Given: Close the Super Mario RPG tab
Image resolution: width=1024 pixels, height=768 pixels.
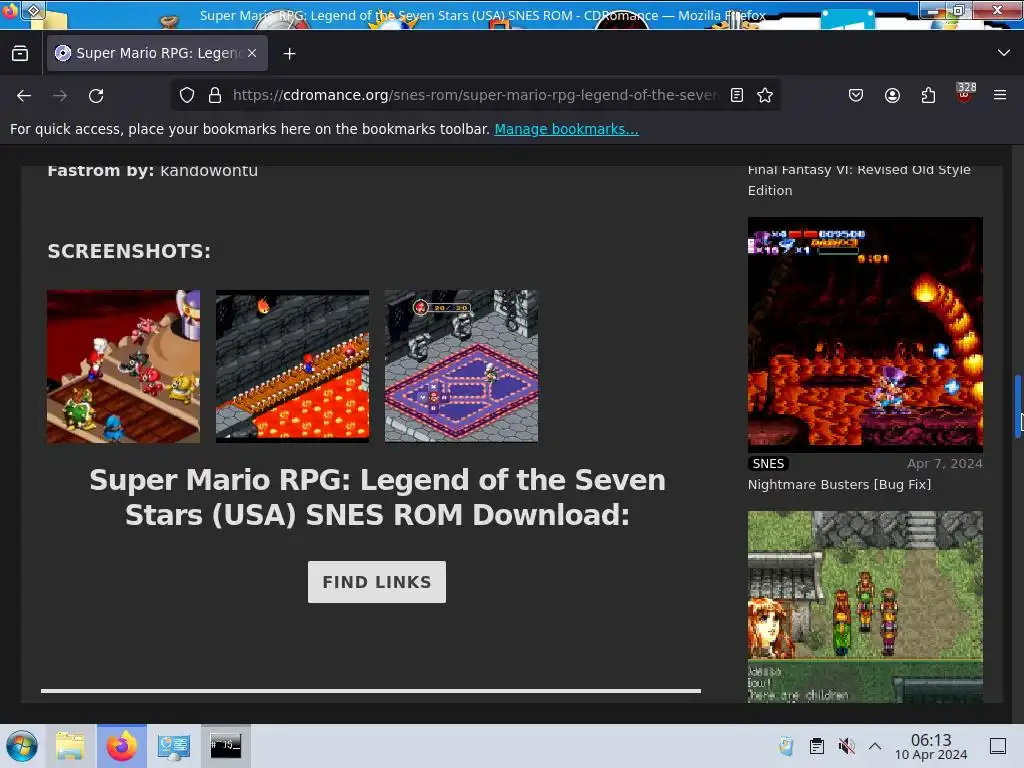Looking at the screenshot, I should click(x=252, y=53).
